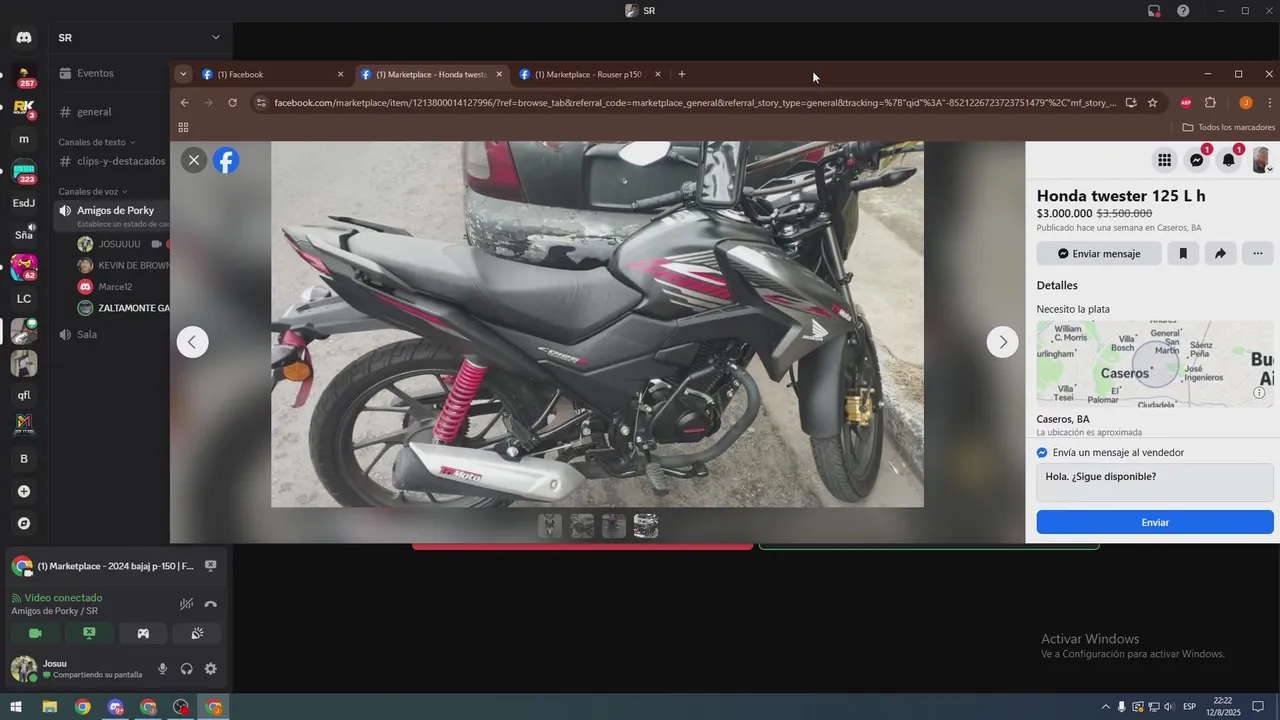Screen dimensions: 1280x720
Task: Open the general channel
Action: click(x=94, y=112)
